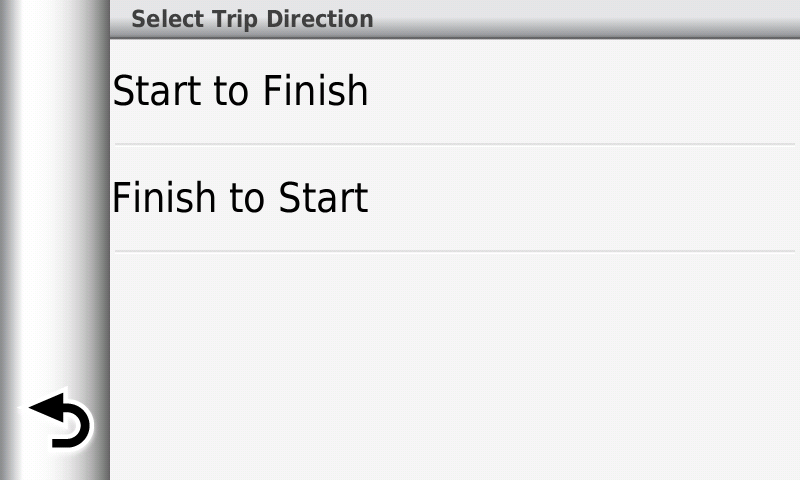Click the Select Trip Direction heading text

(x=252, y=19)
